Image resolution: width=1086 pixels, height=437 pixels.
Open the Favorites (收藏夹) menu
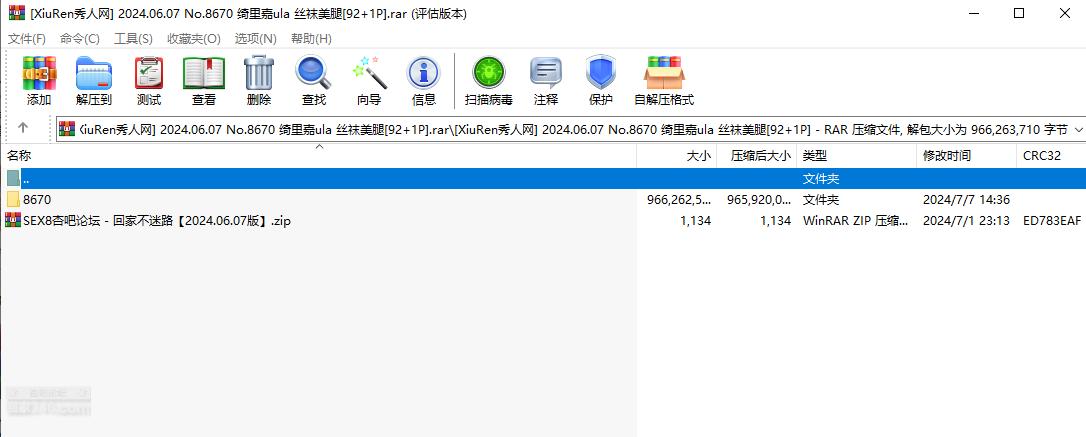[x=194, y=39]
